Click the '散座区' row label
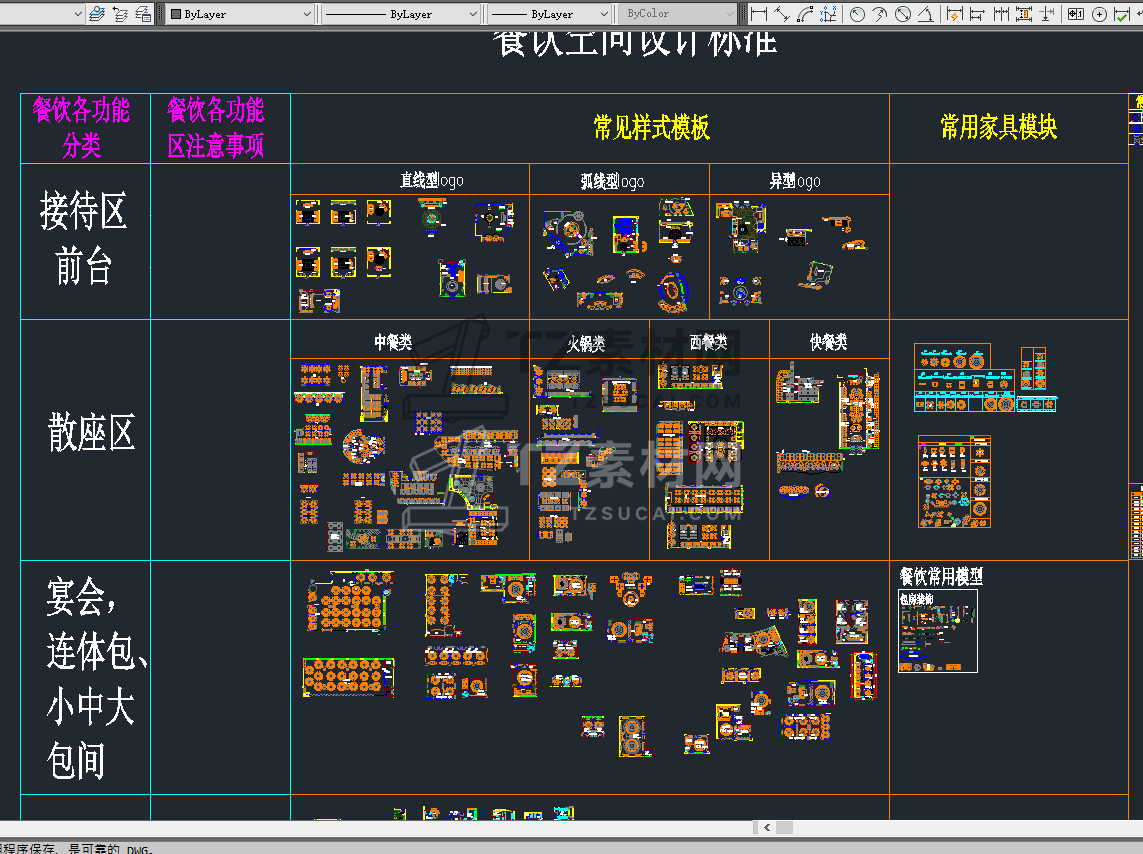This screenshot has width=1143, height=854. (x=91, y=432)
